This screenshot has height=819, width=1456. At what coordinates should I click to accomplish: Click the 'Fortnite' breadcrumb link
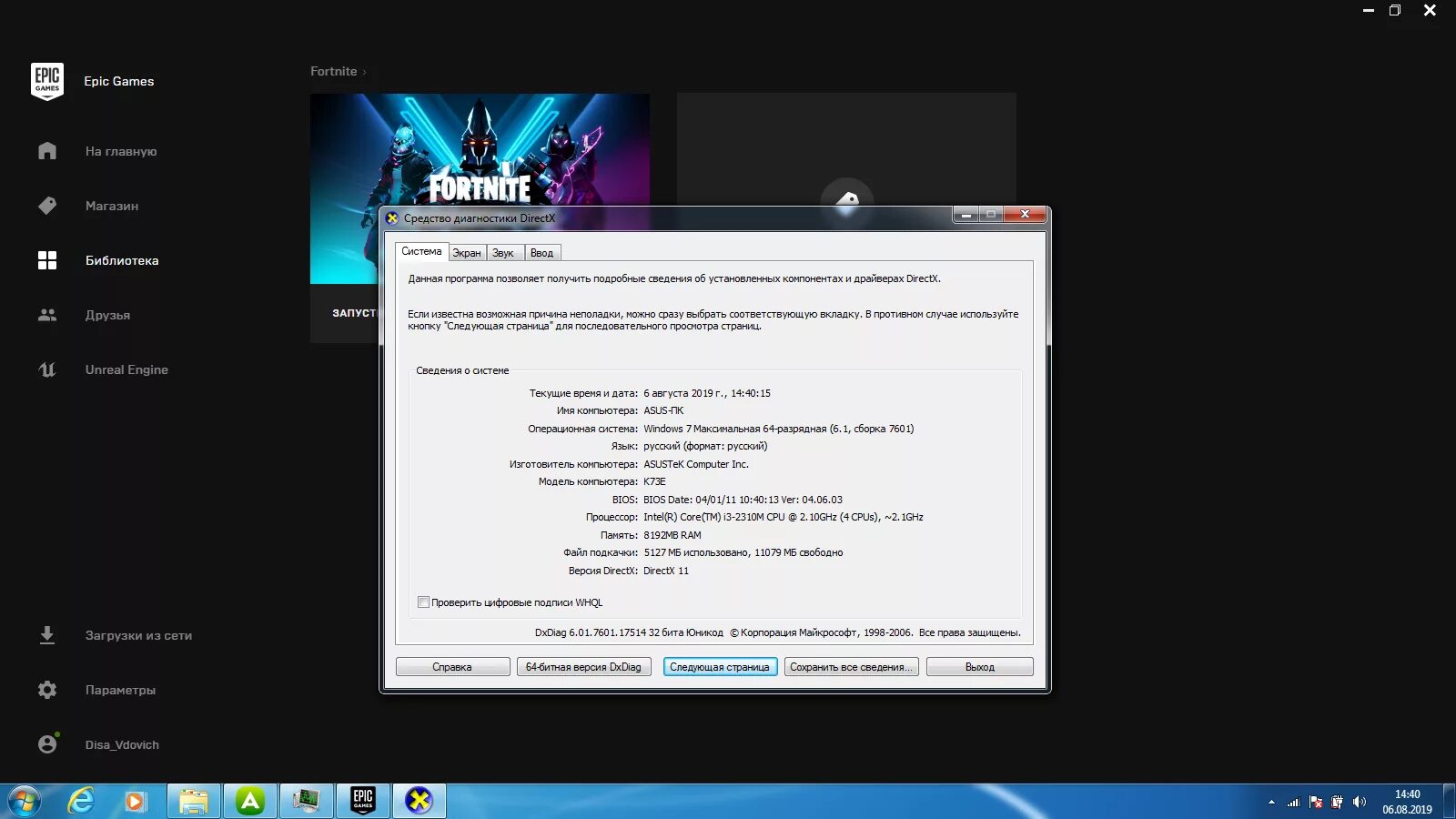tap(333, 71)
